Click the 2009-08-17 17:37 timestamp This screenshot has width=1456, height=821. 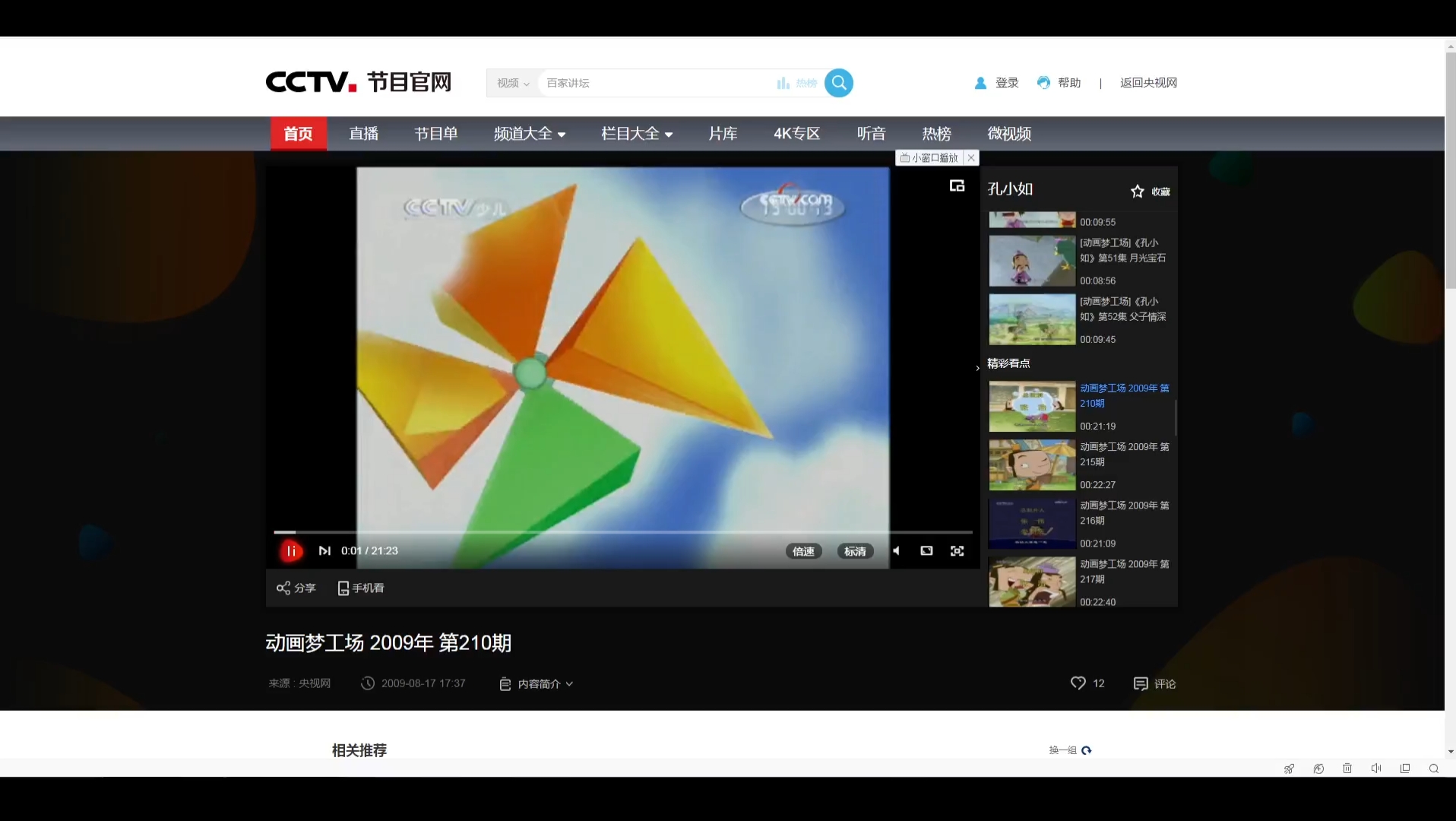click(x=423, y=683)
